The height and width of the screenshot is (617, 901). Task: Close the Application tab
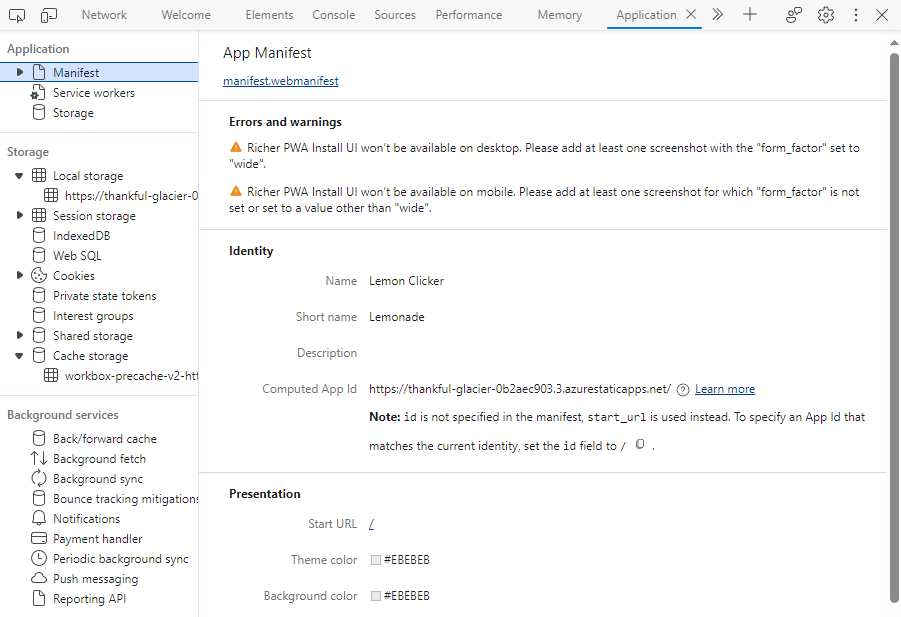(x=691, y=14)
